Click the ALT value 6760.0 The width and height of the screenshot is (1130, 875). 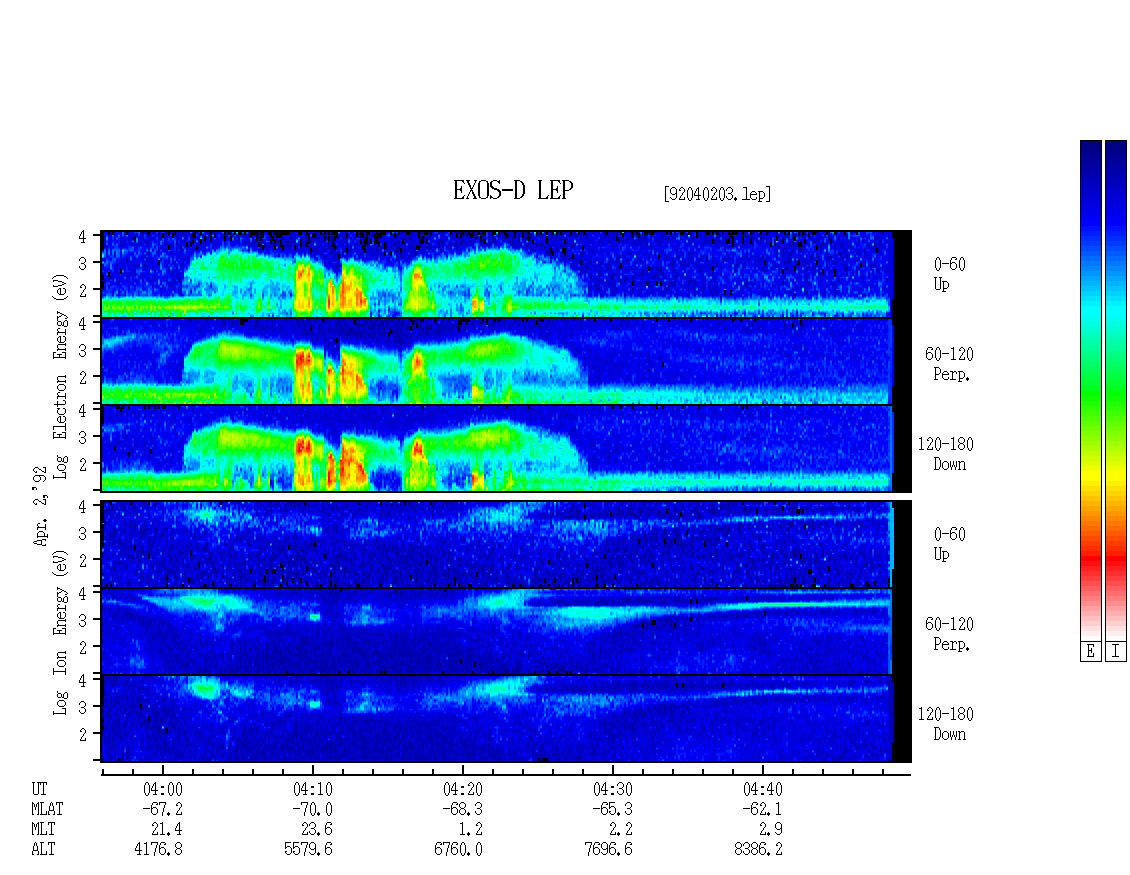click(458, 850)
